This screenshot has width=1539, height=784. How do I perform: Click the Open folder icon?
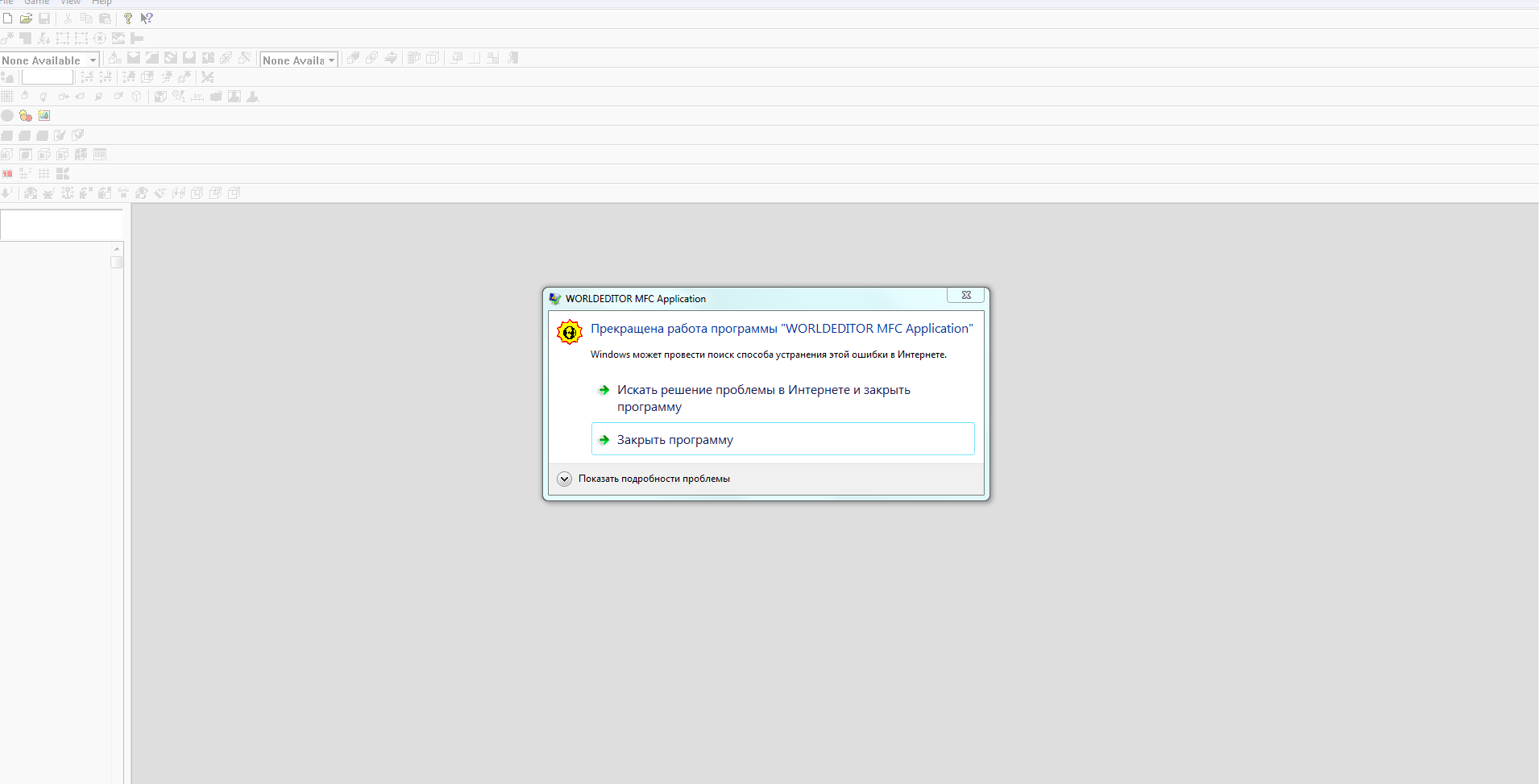click(x=26, y=18)
